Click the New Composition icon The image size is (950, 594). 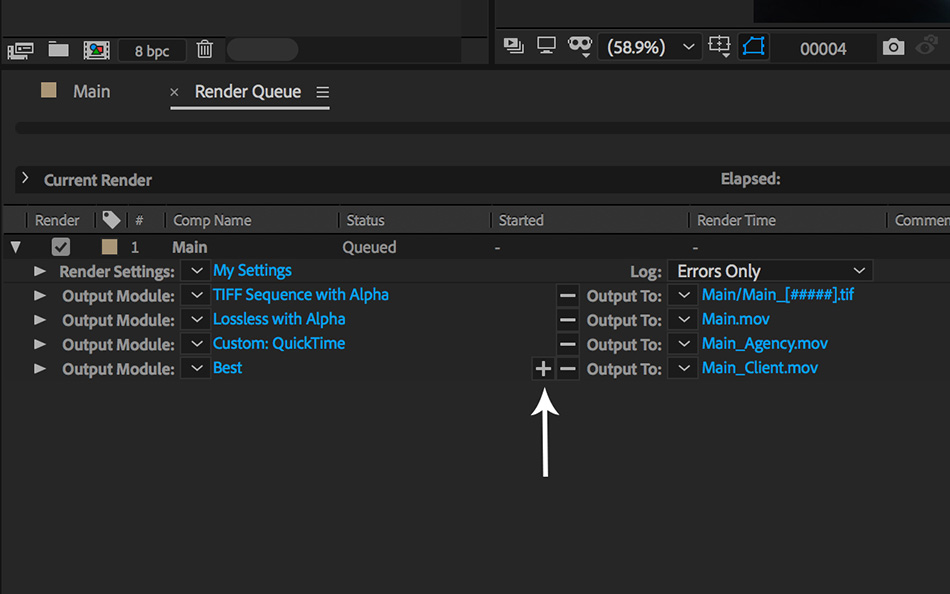[x=96, y=50]
